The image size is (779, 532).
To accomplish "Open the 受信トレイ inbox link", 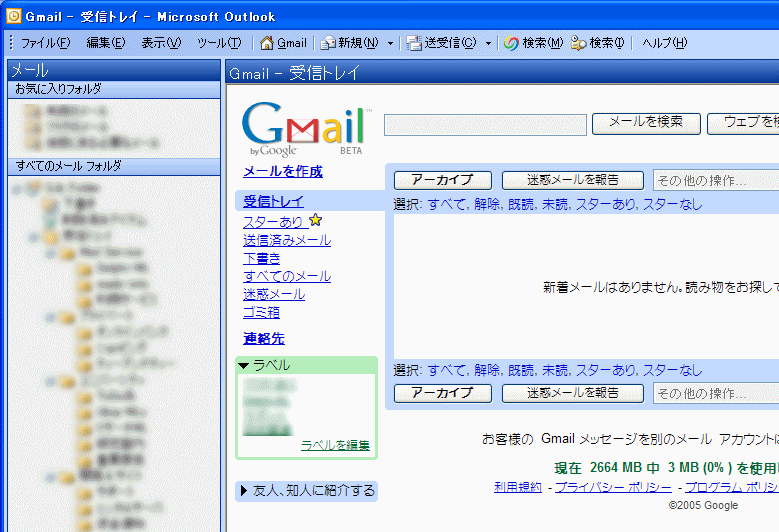I will [273, 201].
